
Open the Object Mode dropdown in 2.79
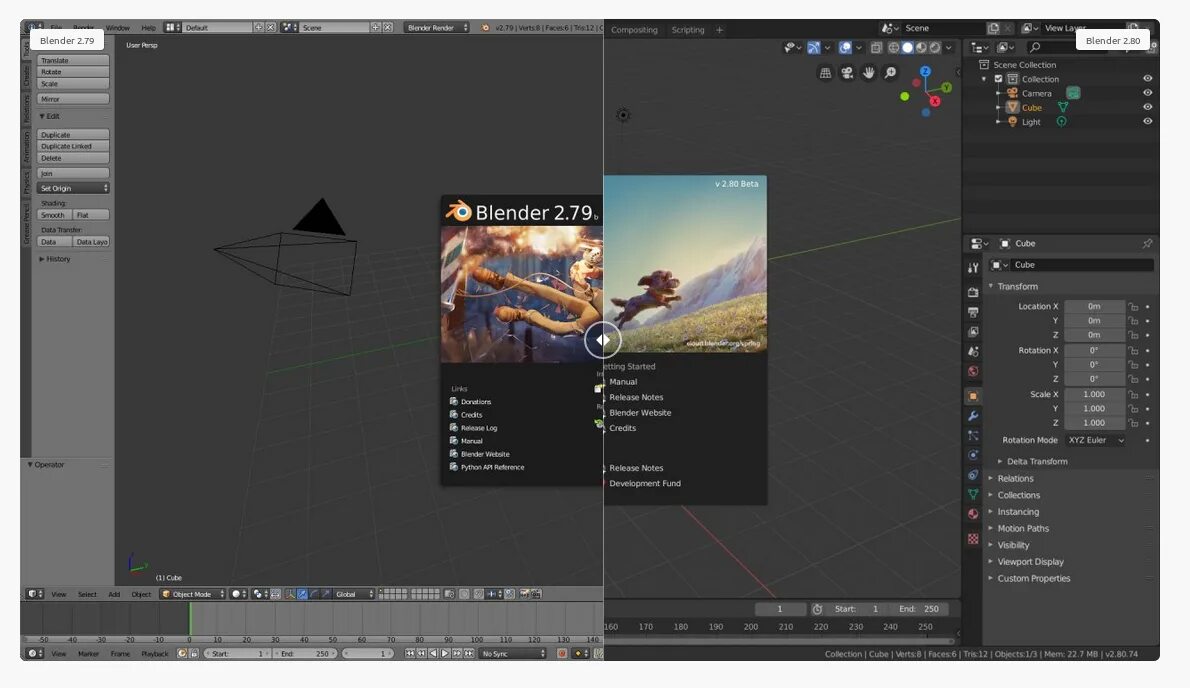click(193, 594)
